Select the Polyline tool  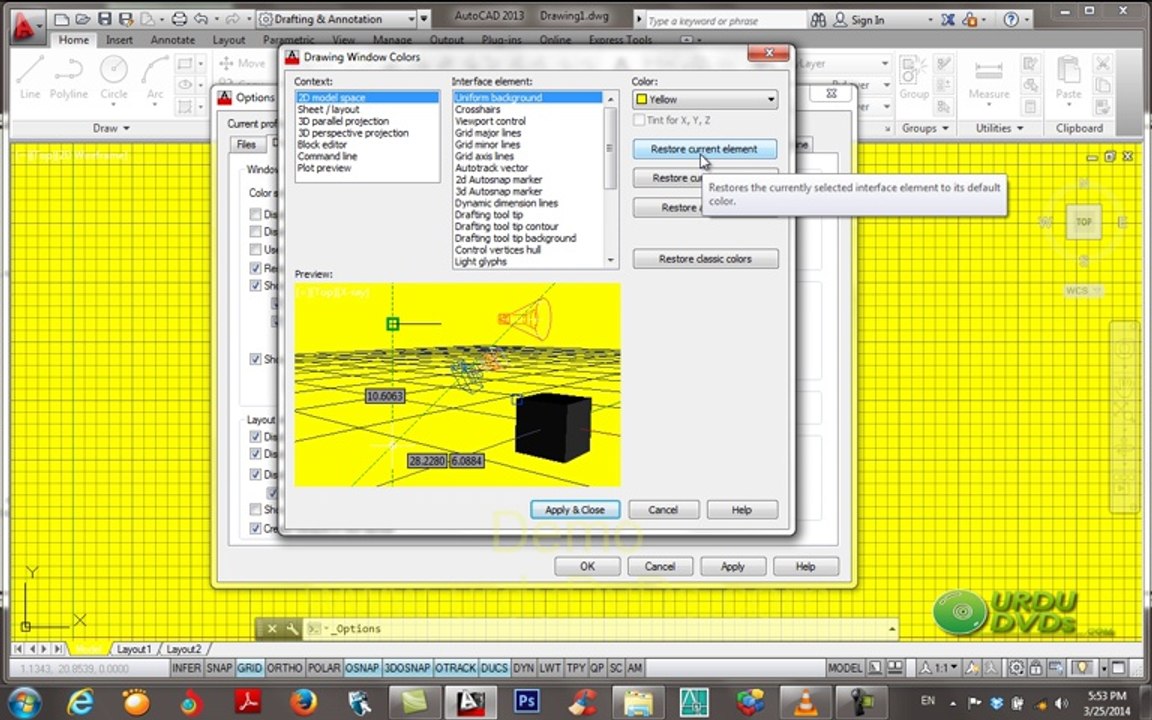click(69, 78)
